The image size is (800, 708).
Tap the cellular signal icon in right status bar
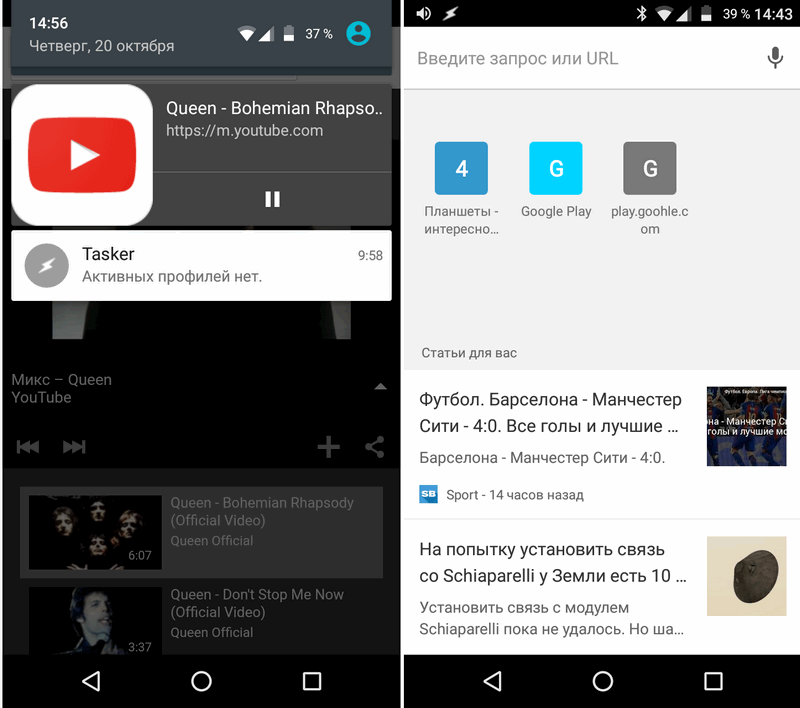pos(684,14)
